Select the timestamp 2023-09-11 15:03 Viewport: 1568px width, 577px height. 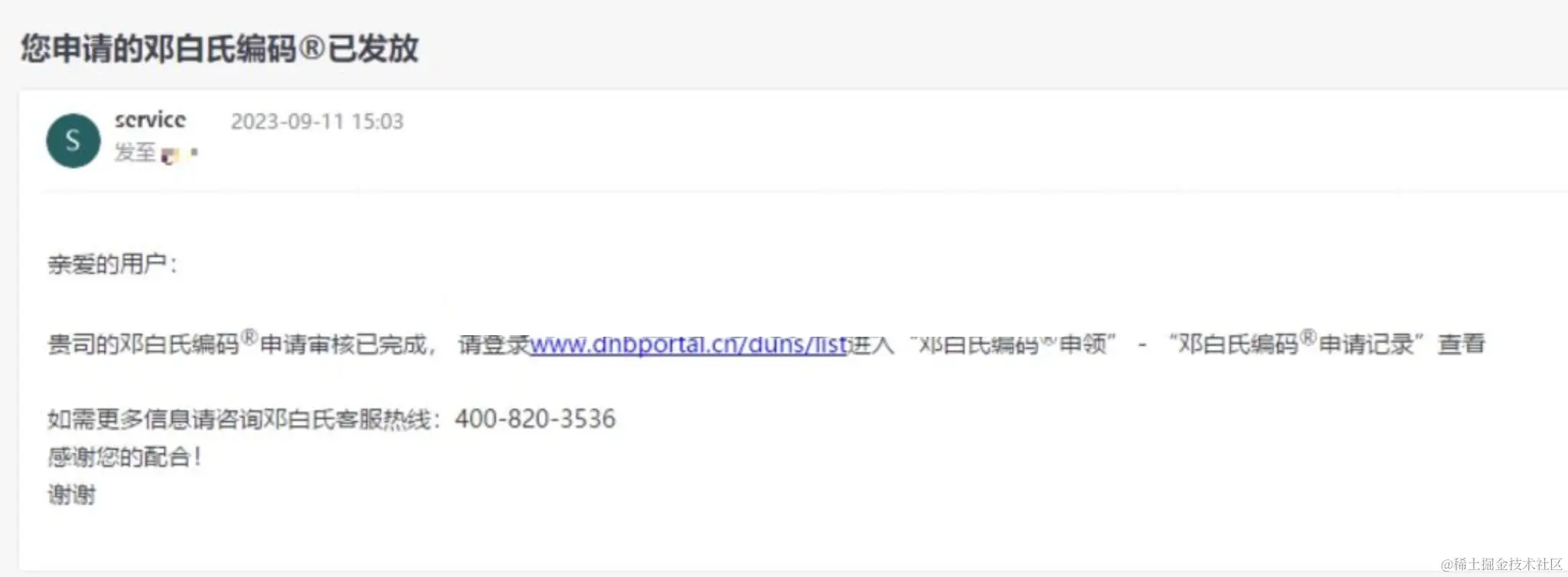[x=317, y=121]
